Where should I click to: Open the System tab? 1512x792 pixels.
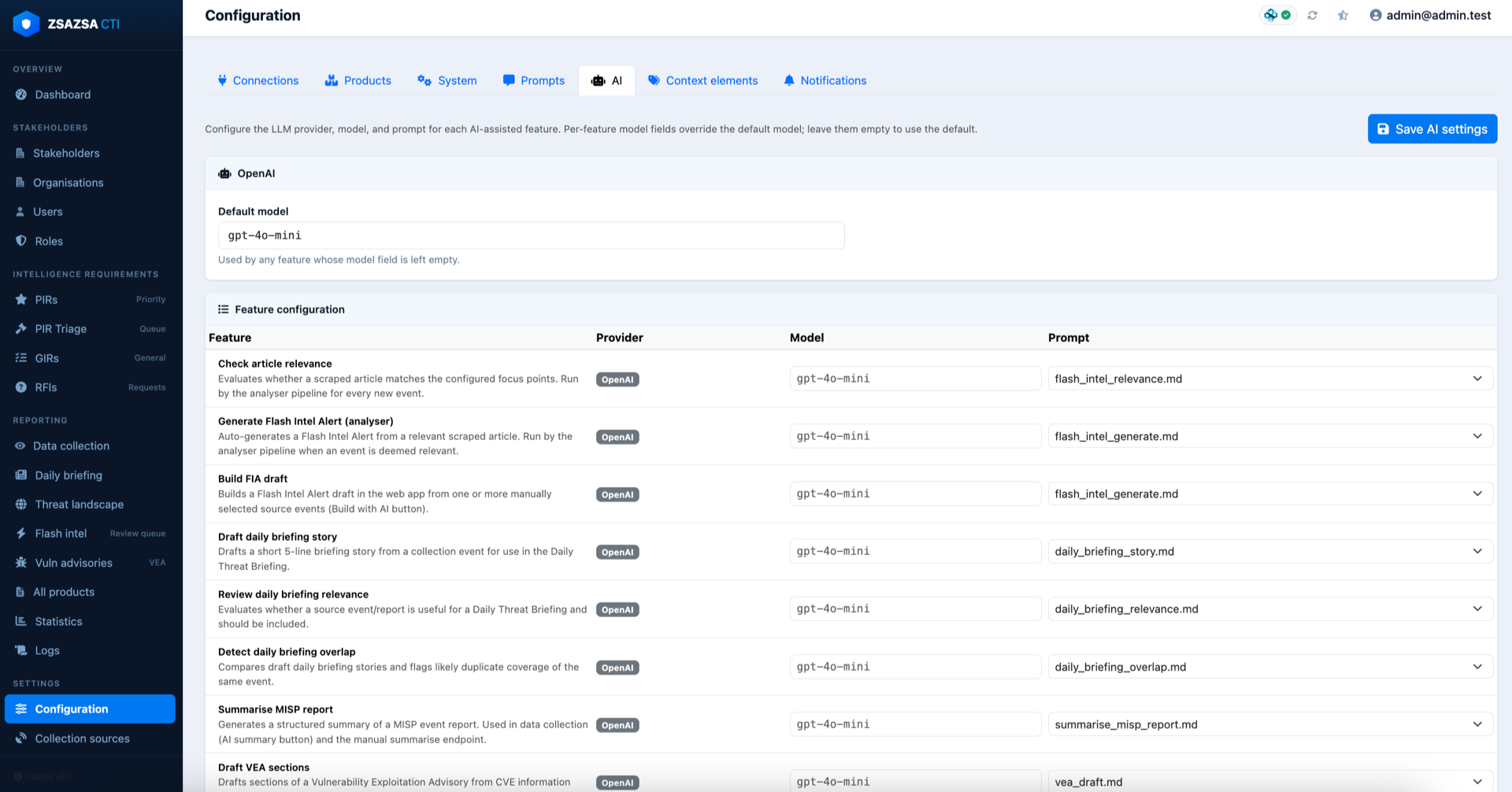[x=447, y=80]
